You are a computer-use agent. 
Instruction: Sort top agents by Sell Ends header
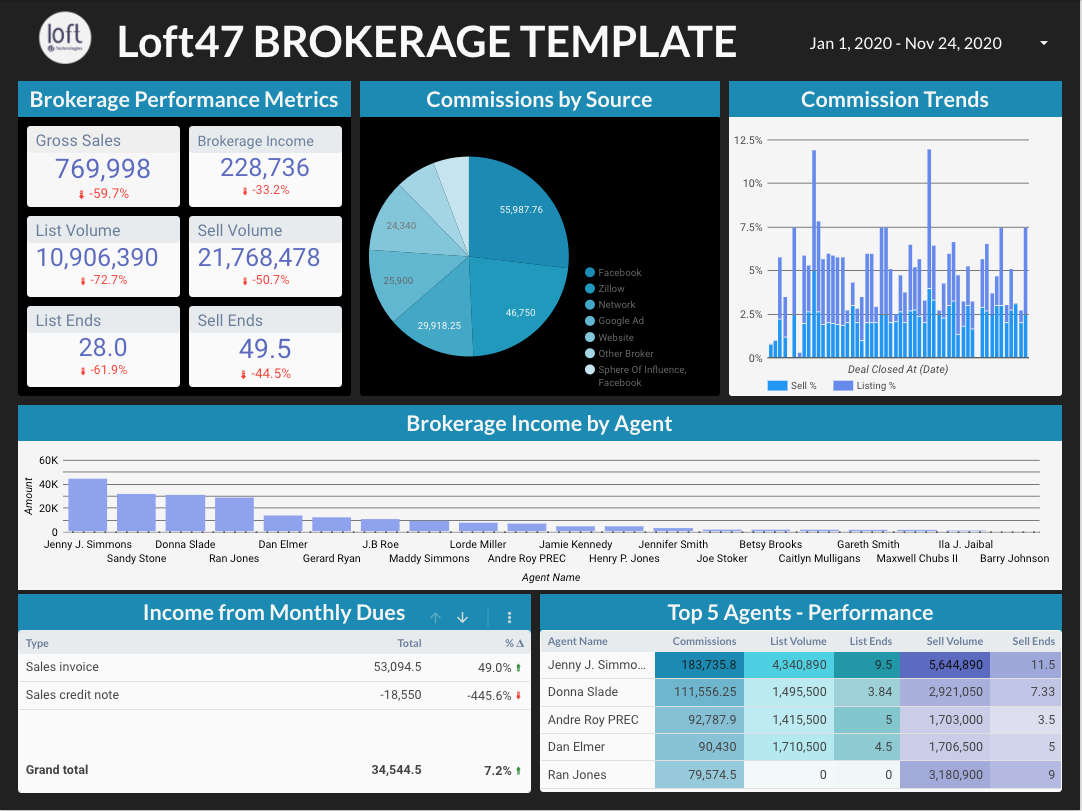1034,641
